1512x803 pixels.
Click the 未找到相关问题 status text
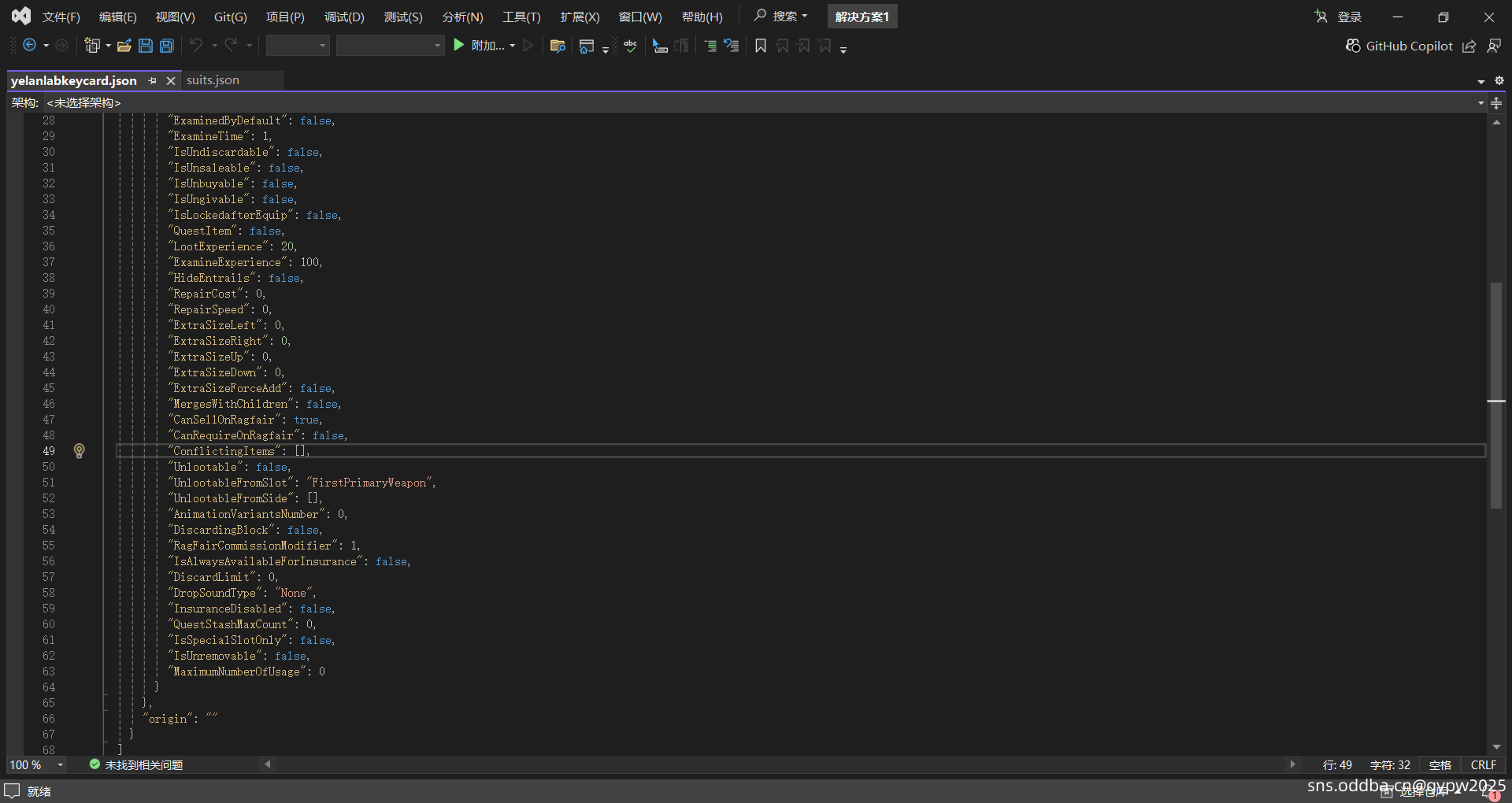pos(143,765)
